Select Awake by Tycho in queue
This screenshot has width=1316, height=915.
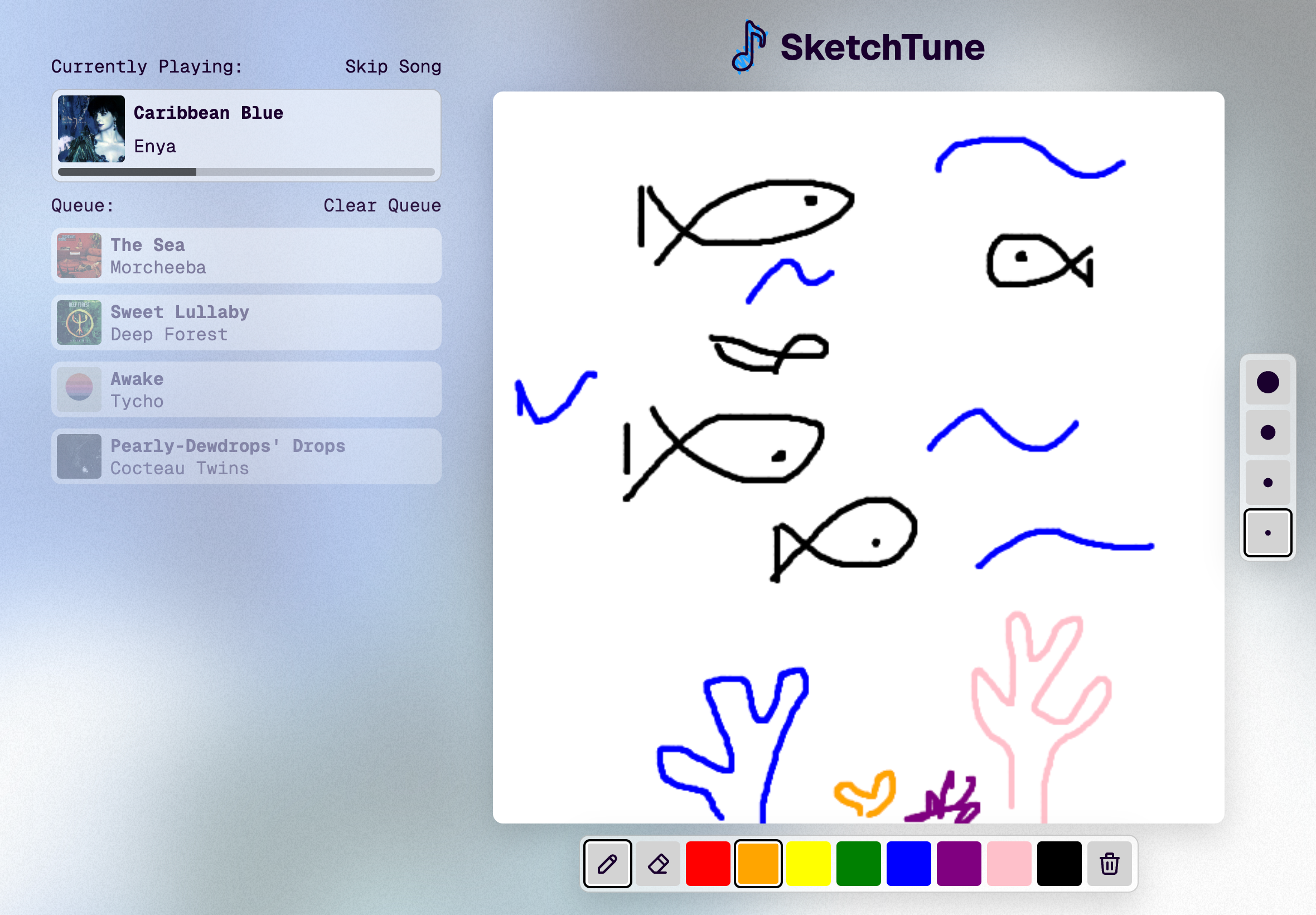pos(246,389)
